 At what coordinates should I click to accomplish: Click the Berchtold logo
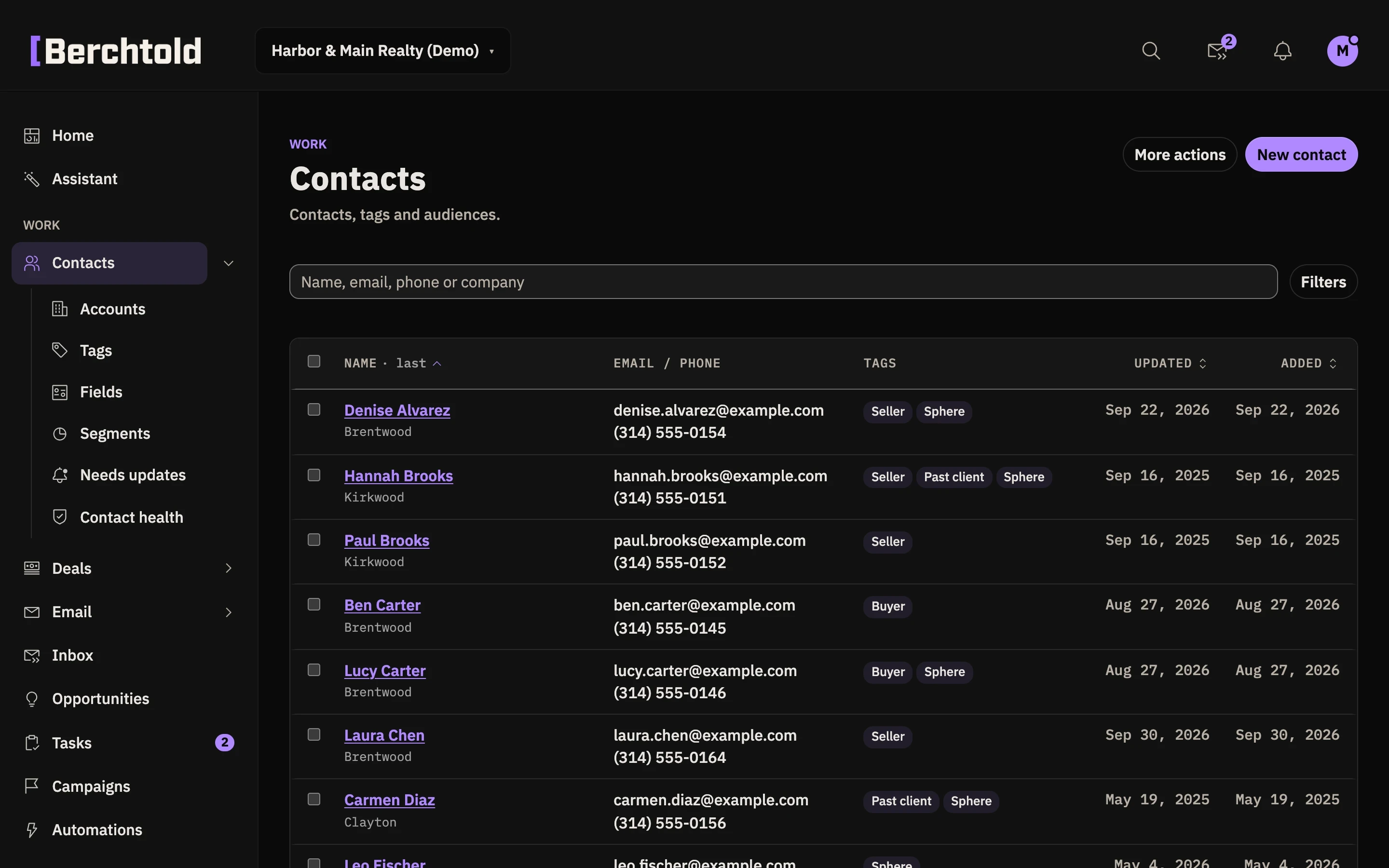tap(116, 51)
